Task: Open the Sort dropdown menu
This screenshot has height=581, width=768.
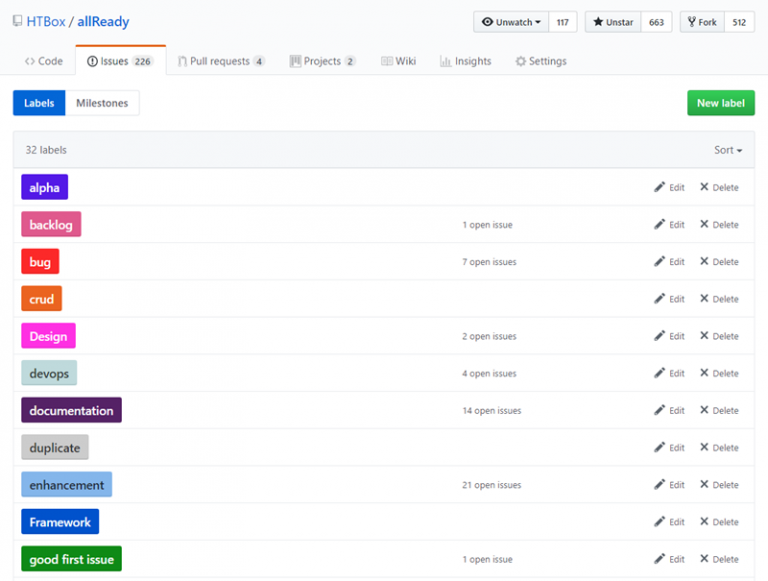Action: click(728, 150)
